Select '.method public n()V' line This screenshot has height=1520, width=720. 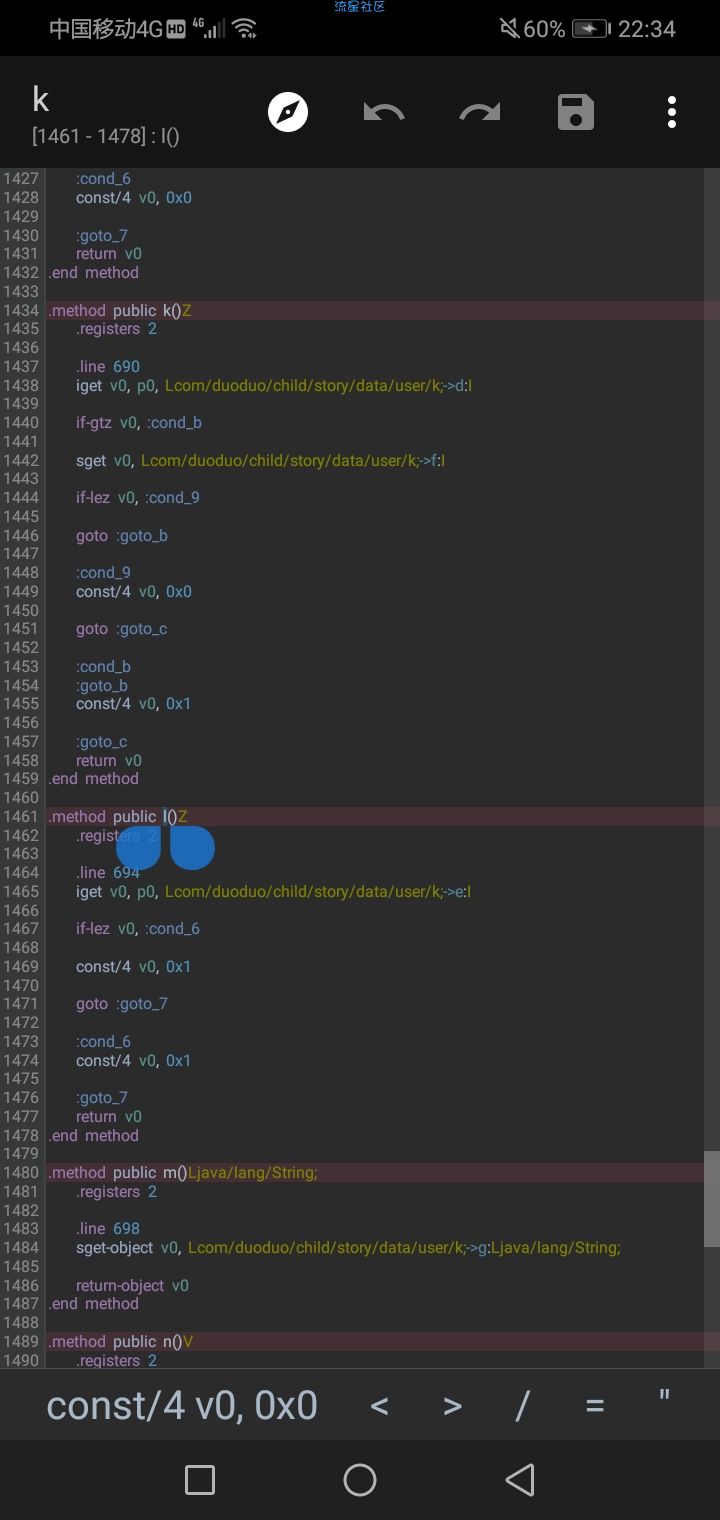click(x=121, y=1342)
